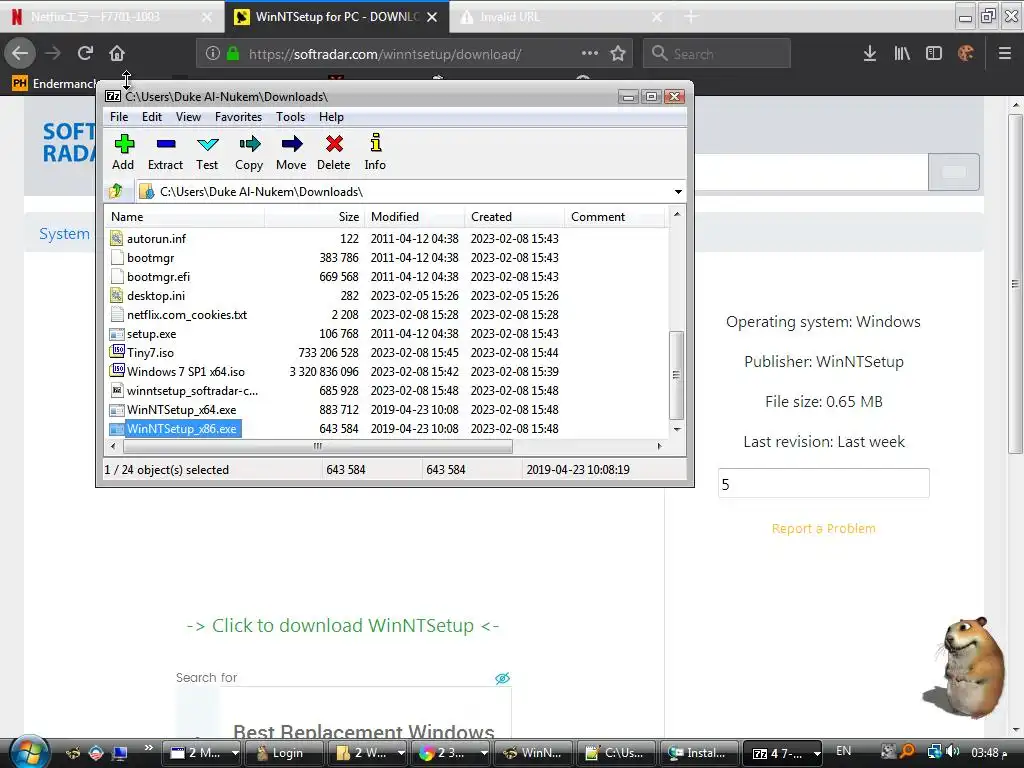
Task: Open a new Firefox tab with plus
Action: (691, 17)
